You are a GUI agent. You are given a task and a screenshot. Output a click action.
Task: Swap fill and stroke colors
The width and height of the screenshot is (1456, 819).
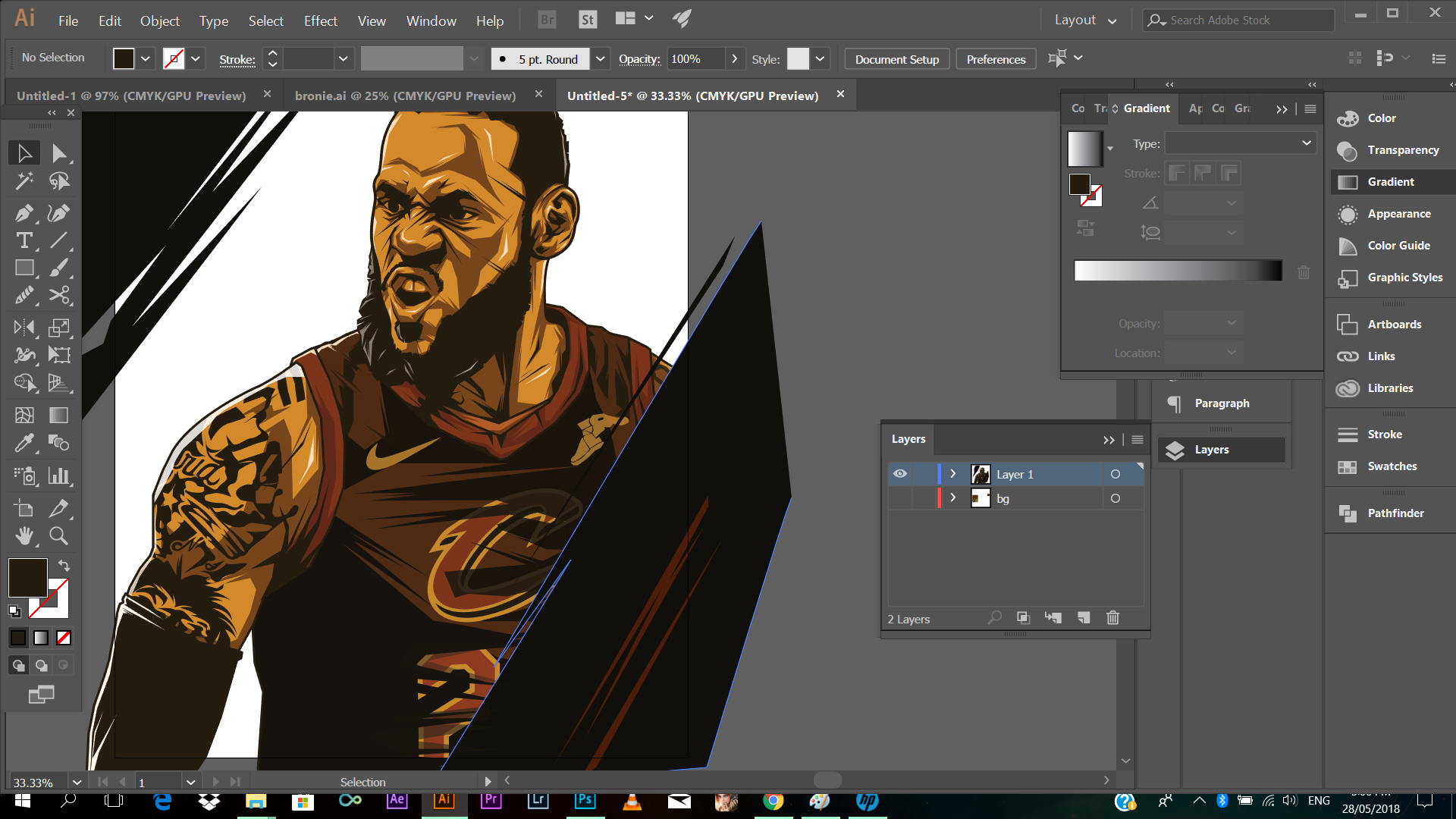64,566
